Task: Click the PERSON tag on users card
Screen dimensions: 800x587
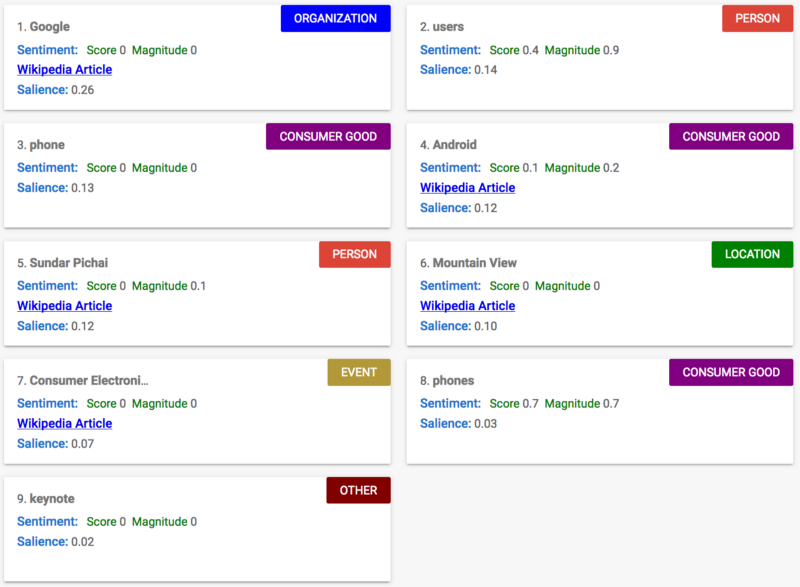Action: (757, 18)
